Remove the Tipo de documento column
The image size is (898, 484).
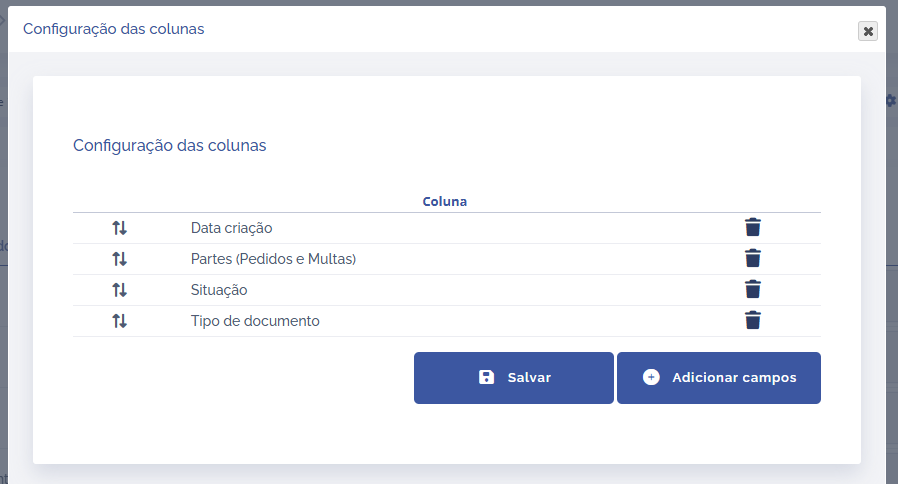[x=753, y=321]
